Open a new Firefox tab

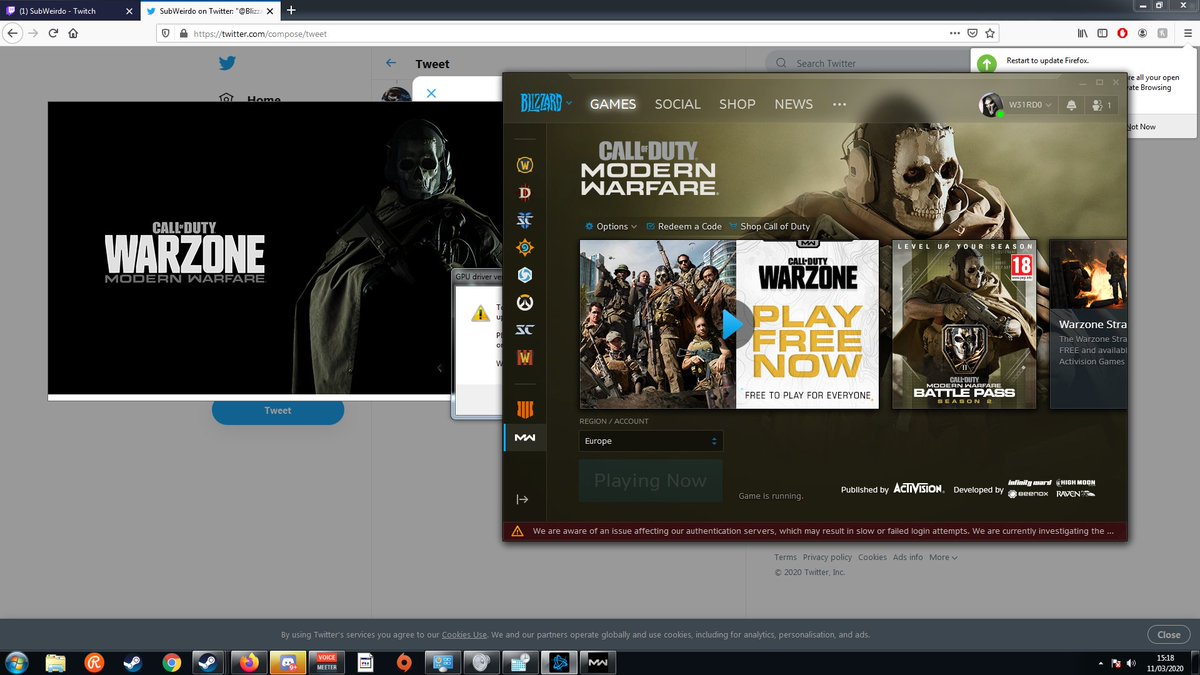point(291,10)
